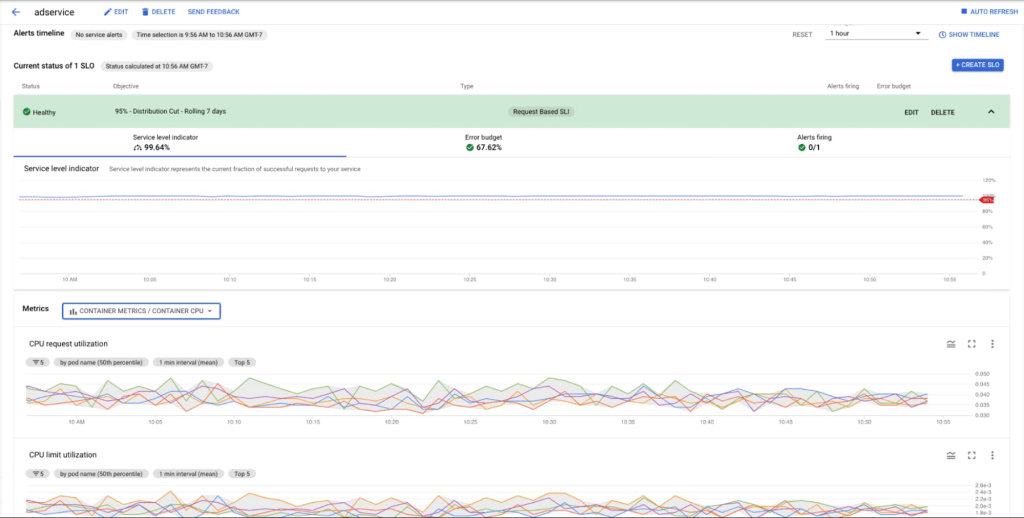Click the filter chip on CPU request utilization
This screenshot has width=1024, height=518.
pos(38,362)
